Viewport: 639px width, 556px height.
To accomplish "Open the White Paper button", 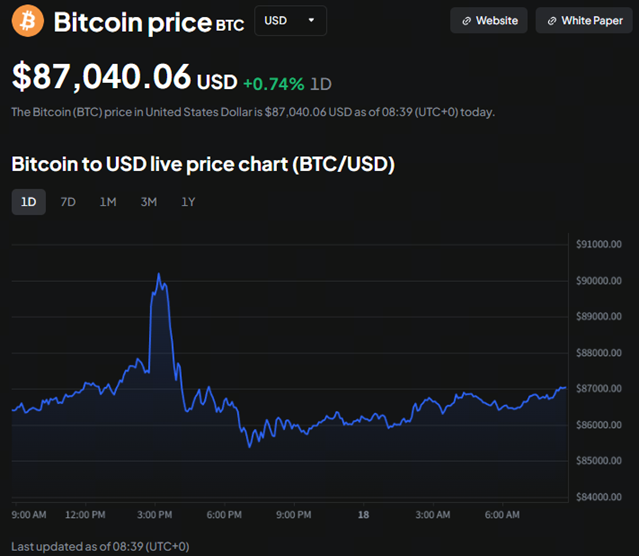I will pos(584,21).
